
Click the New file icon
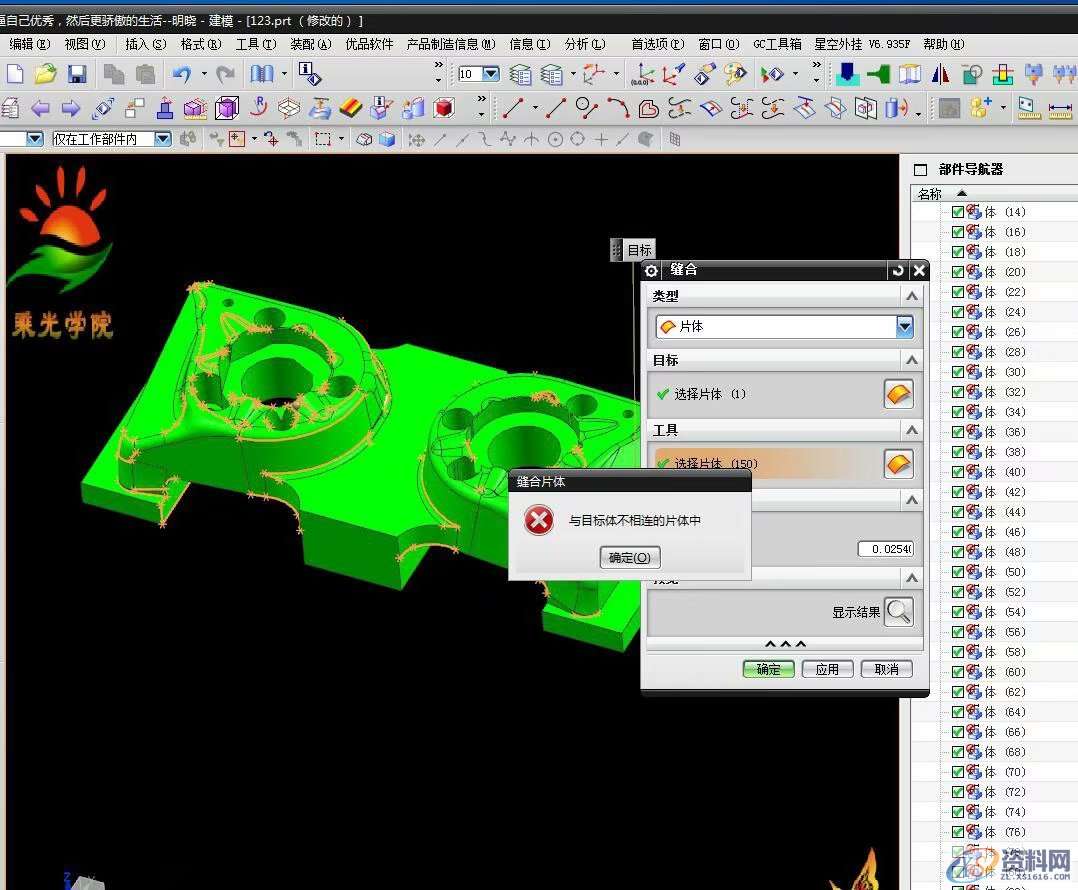(x=14, y=74)
